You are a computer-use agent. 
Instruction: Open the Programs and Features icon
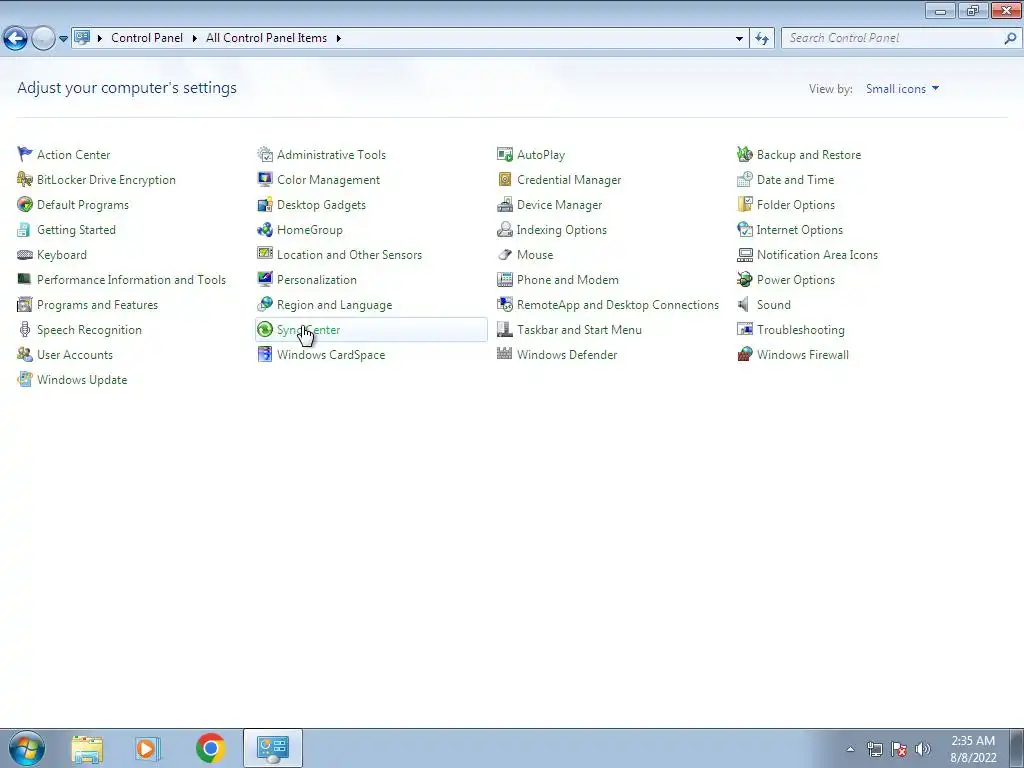pyautogui.click(x=25, y=304)
